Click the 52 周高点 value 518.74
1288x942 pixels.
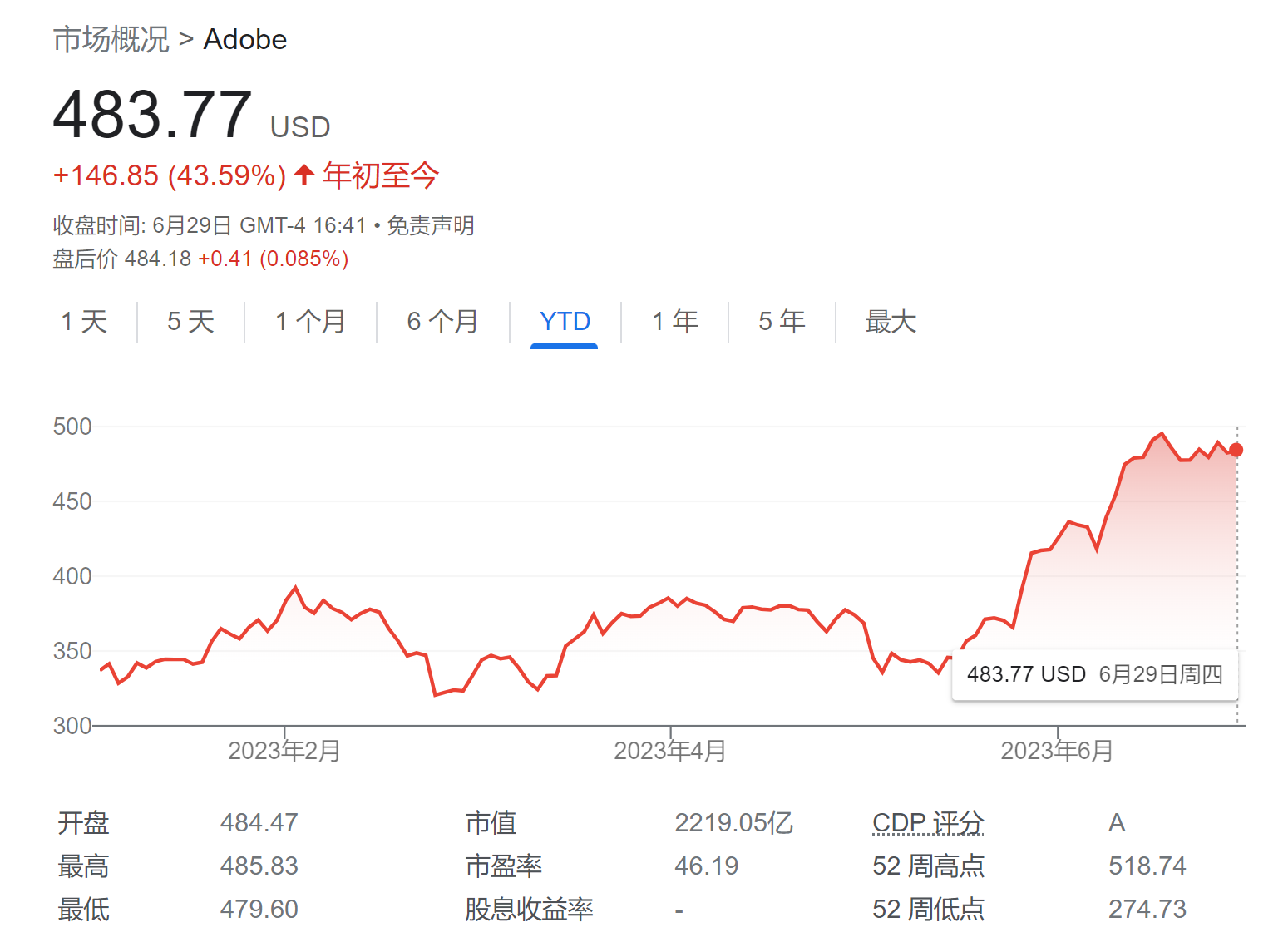(1148, 866)
